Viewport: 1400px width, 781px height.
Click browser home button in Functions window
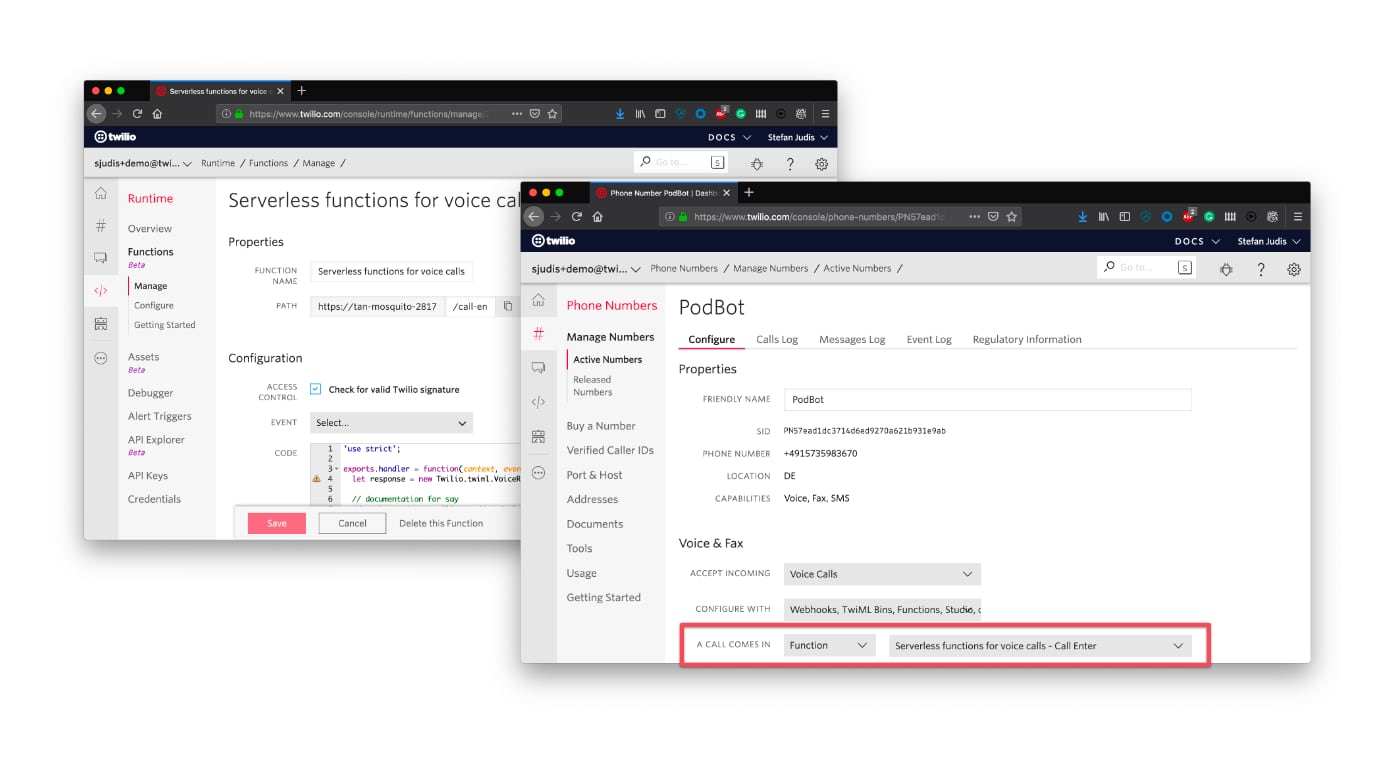pyautogui.click(x=157, y=114)
